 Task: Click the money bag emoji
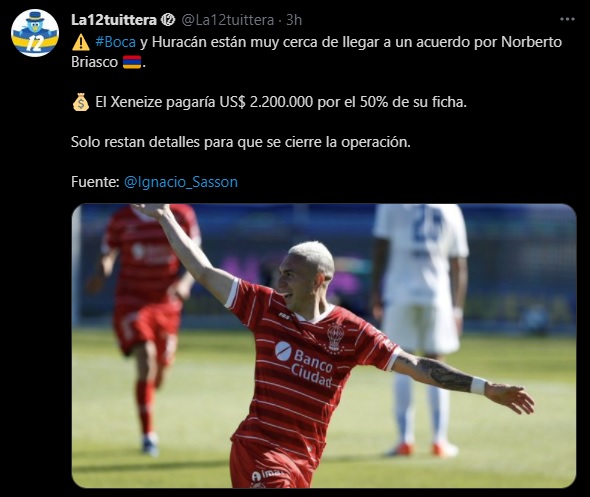point(81,102)
